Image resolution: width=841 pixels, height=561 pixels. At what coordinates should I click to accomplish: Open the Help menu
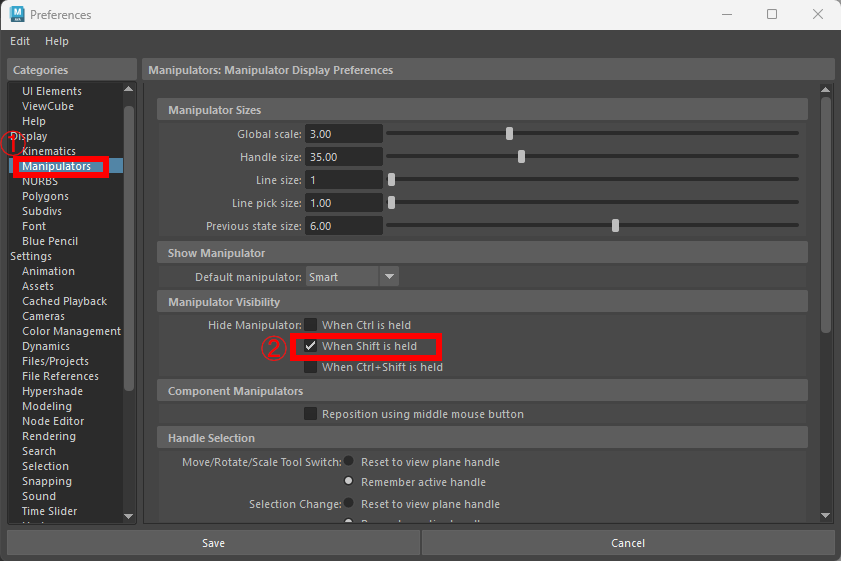coord(57,41)
